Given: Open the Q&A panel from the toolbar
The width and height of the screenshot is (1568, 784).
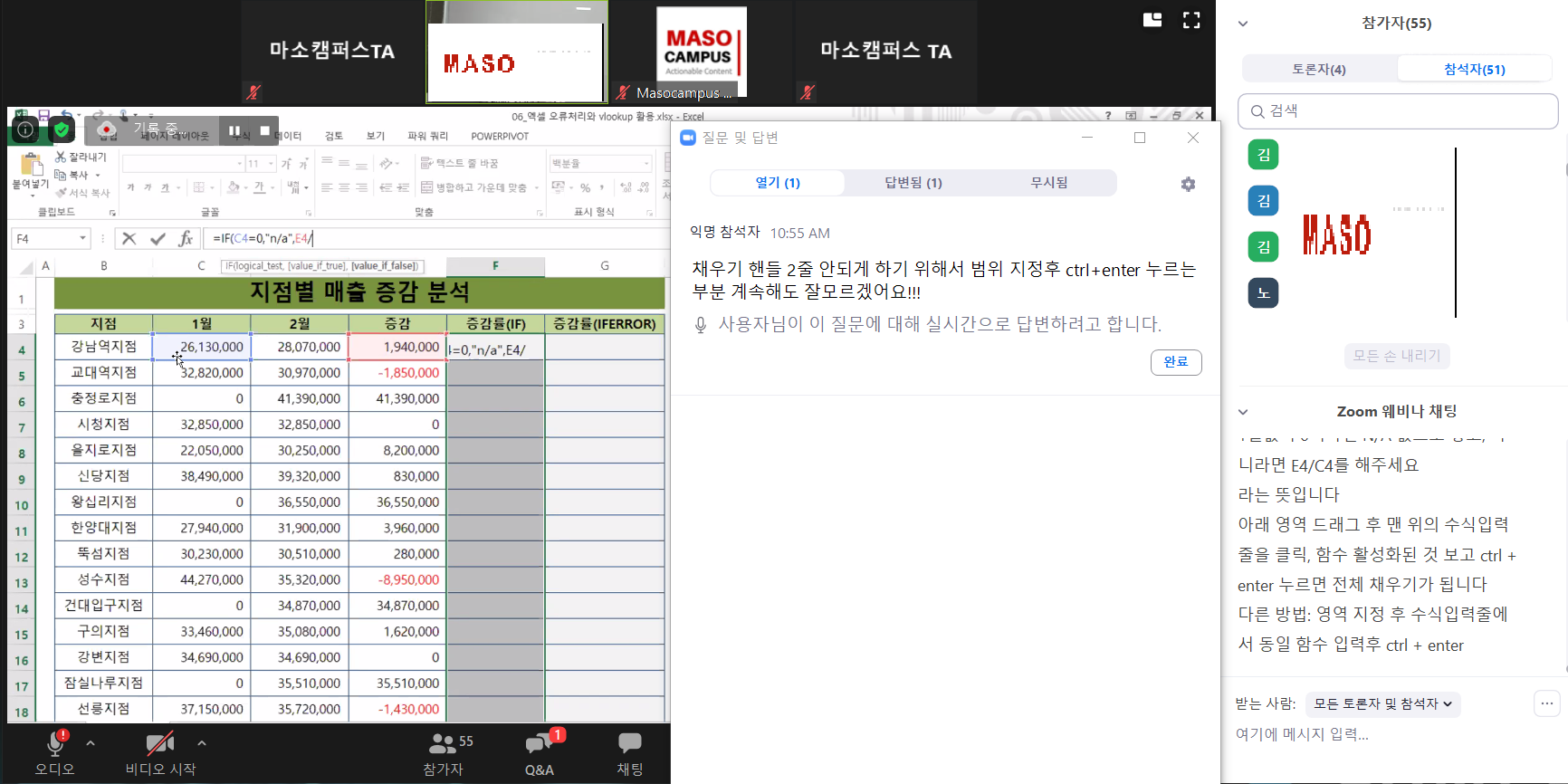Looking at the screenshot, I should click(540, 744).
